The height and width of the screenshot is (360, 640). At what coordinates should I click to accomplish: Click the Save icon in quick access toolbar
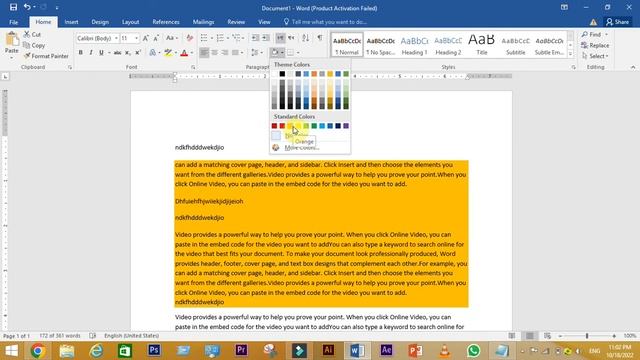coord(13,7)
